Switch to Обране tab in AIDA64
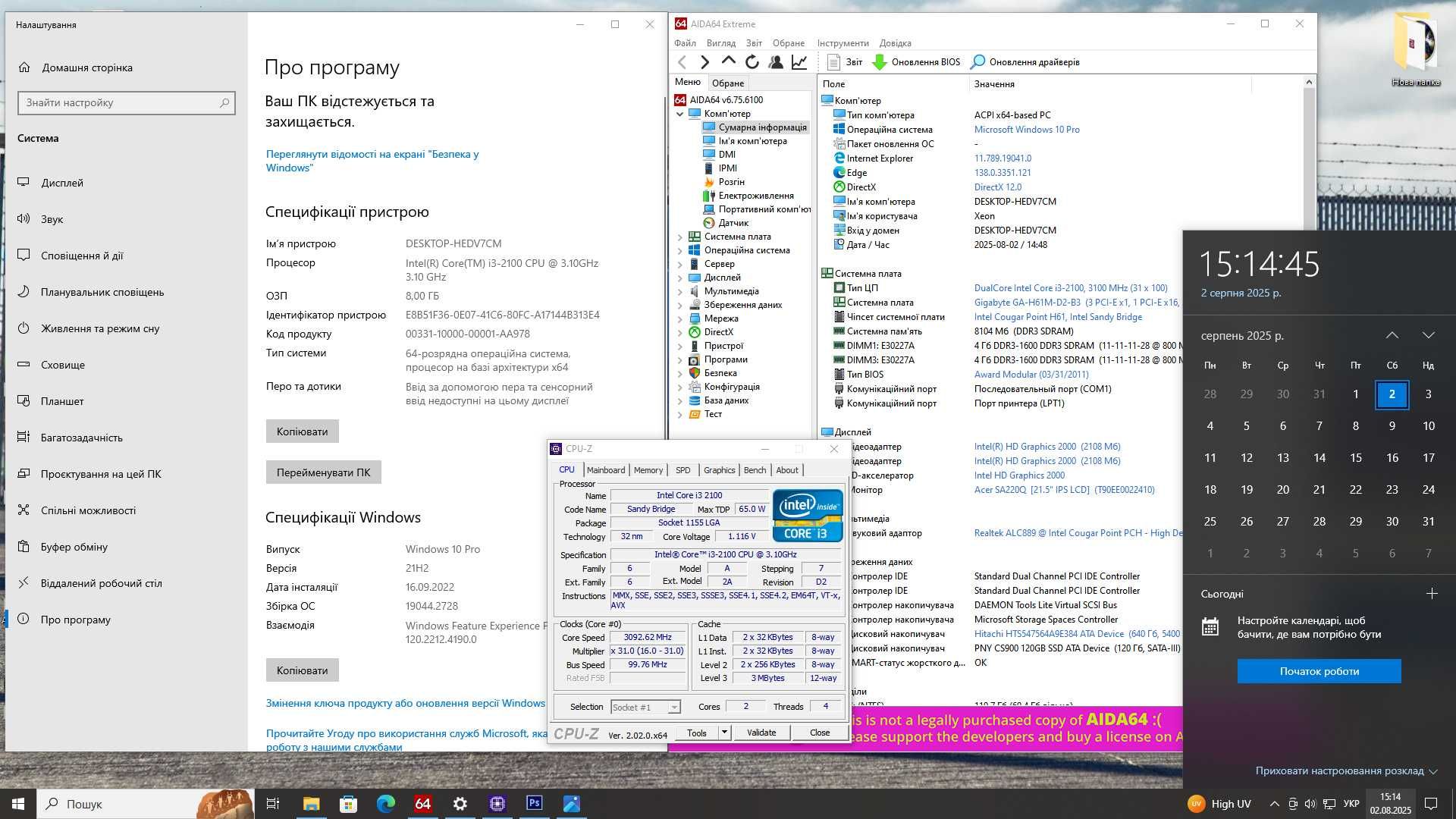This screenshot has height=819, width=1456. 728,83
